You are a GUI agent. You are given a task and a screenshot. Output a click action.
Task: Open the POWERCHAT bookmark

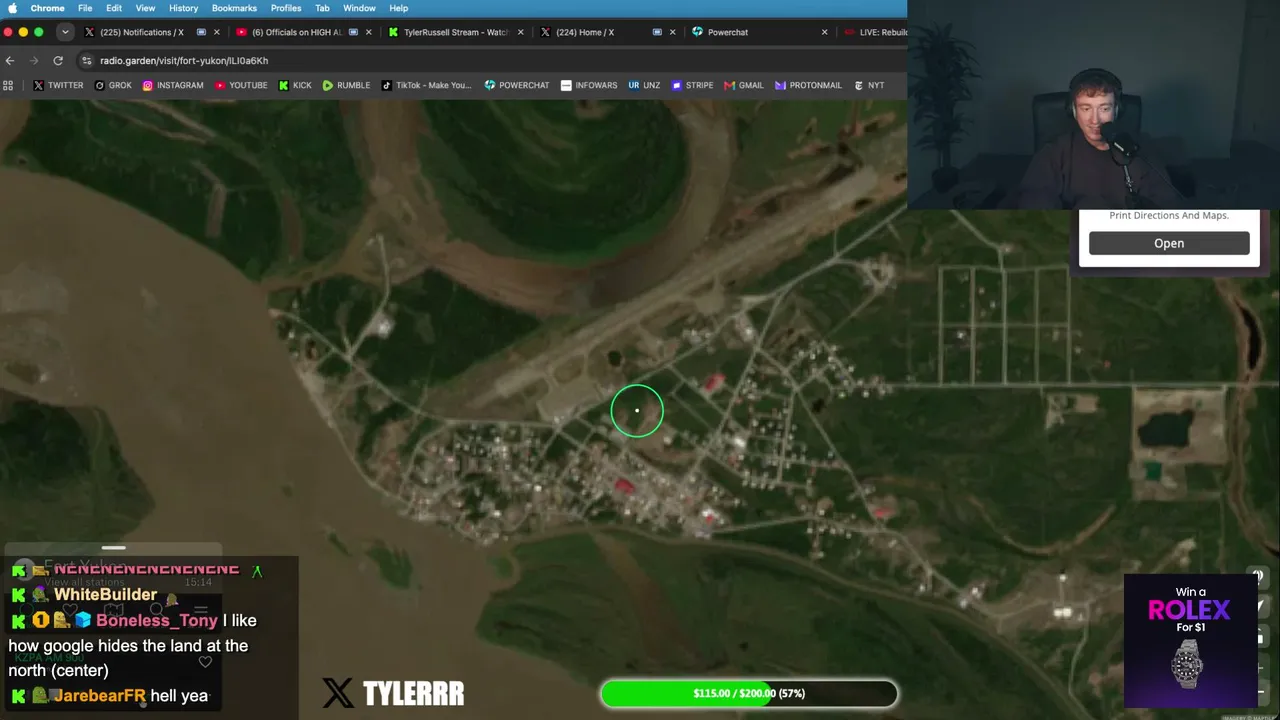516,85
